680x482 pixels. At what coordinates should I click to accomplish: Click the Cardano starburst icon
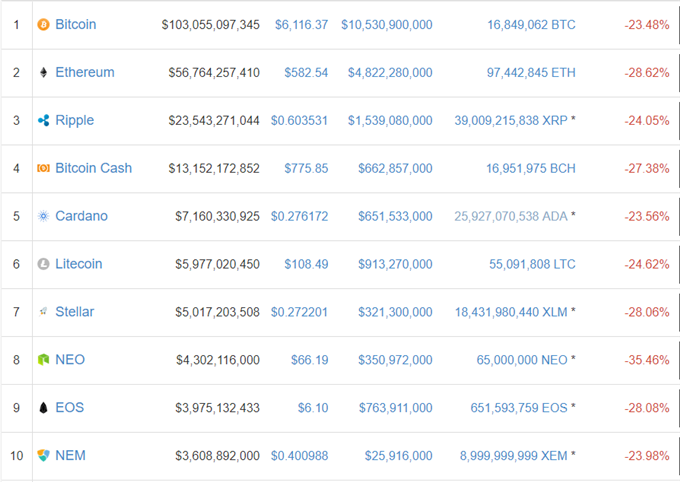pos(43,216)
